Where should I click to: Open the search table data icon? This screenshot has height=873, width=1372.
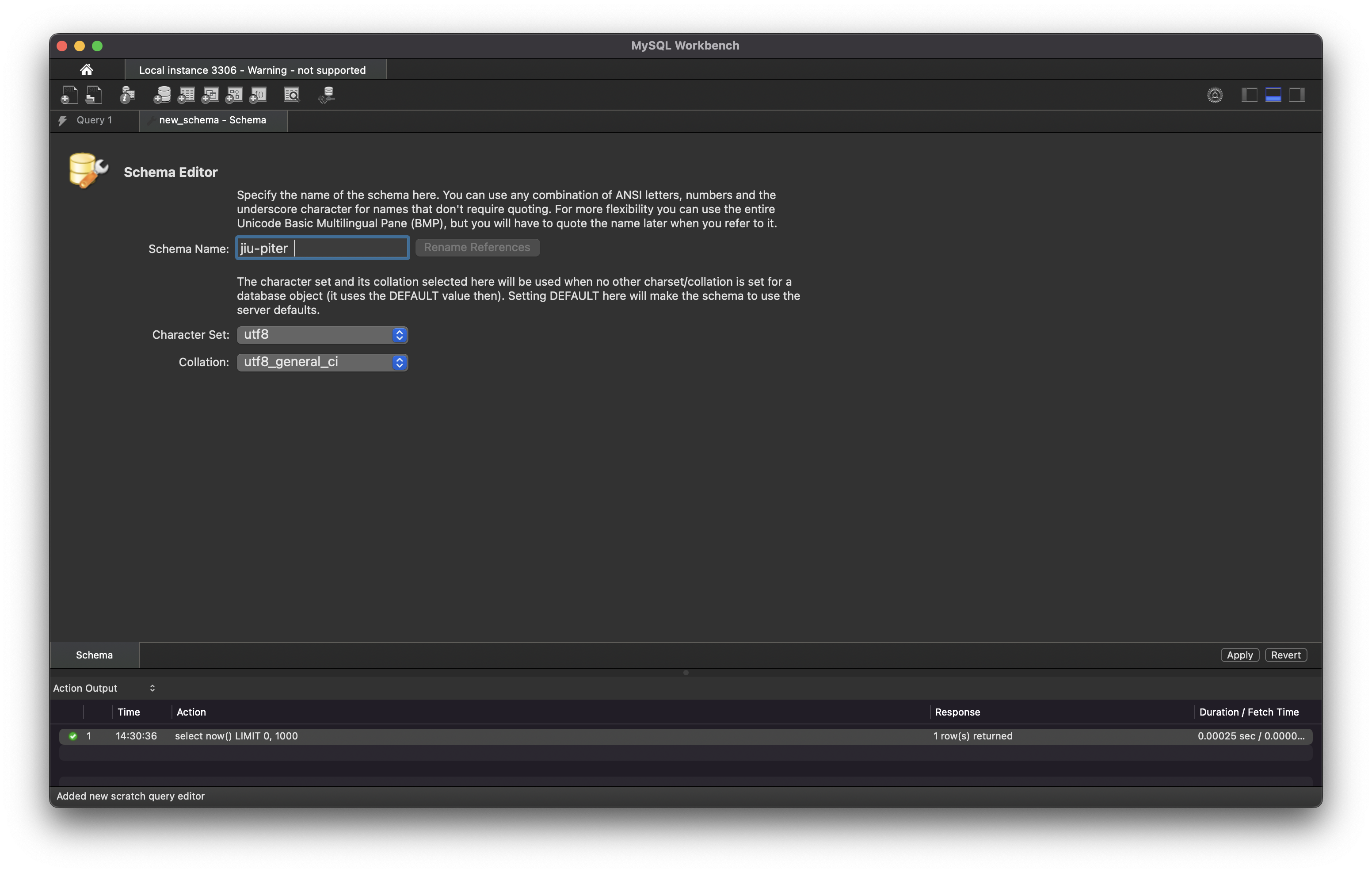click(292, 95)
